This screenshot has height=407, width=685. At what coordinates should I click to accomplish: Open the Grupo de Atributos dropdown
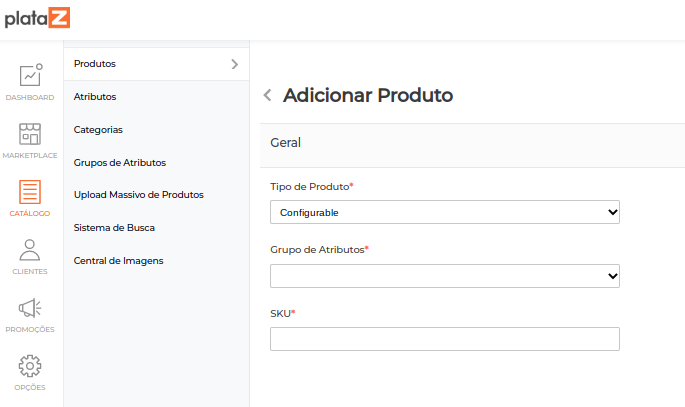[x=444, y=275]
